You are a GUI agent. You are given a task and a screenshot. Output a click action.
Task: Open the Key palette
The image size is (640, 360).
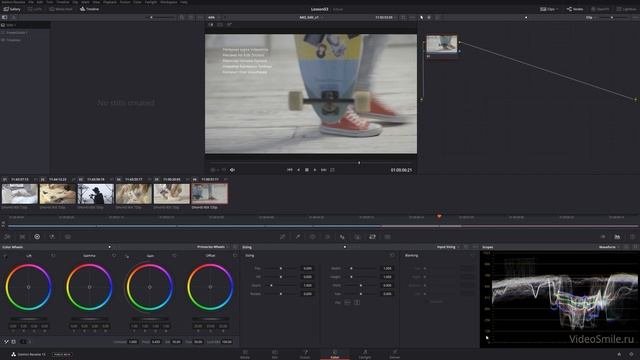pyautogui.click(x=357, y=237)
